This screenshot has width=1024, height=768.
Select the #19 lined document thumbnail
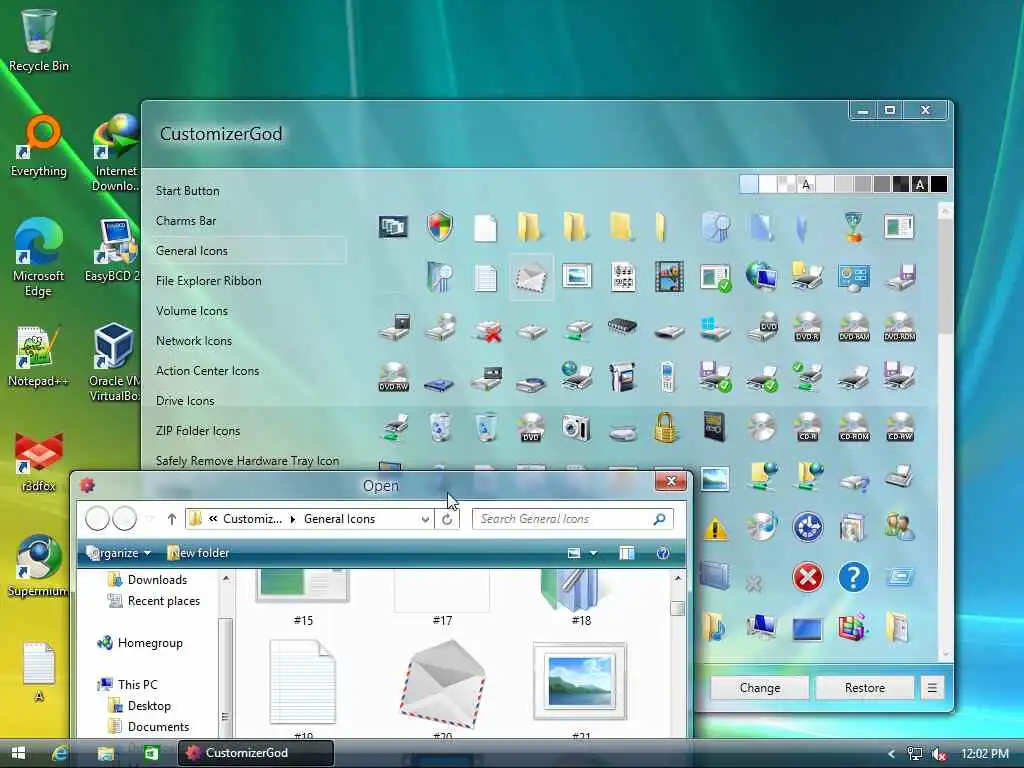tap(303, 682)
